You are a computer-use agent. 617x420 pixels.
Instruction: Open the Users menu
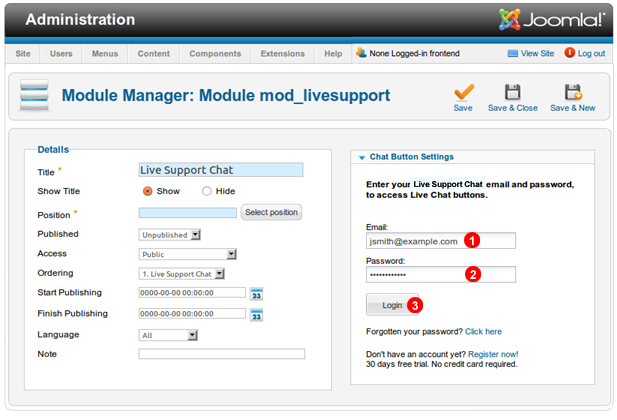click(x=61, y=54)
